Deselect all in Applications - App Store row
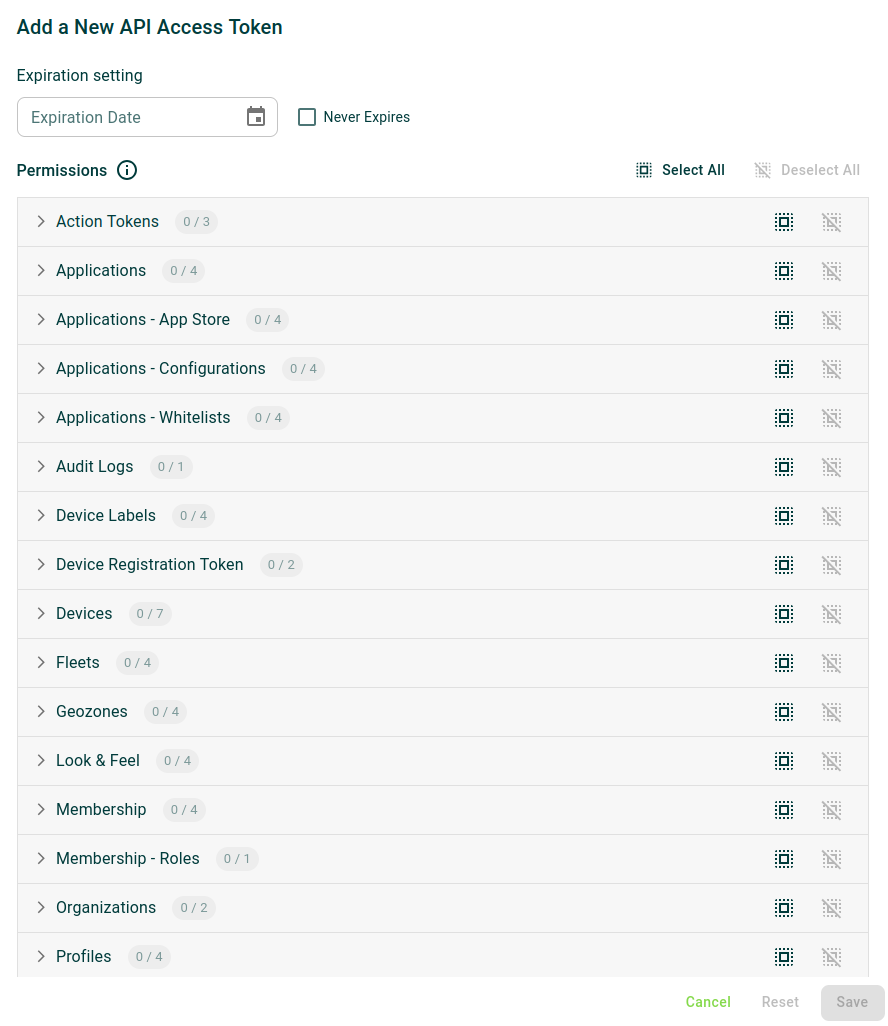The image size is (888, 1026). [832, 320]
